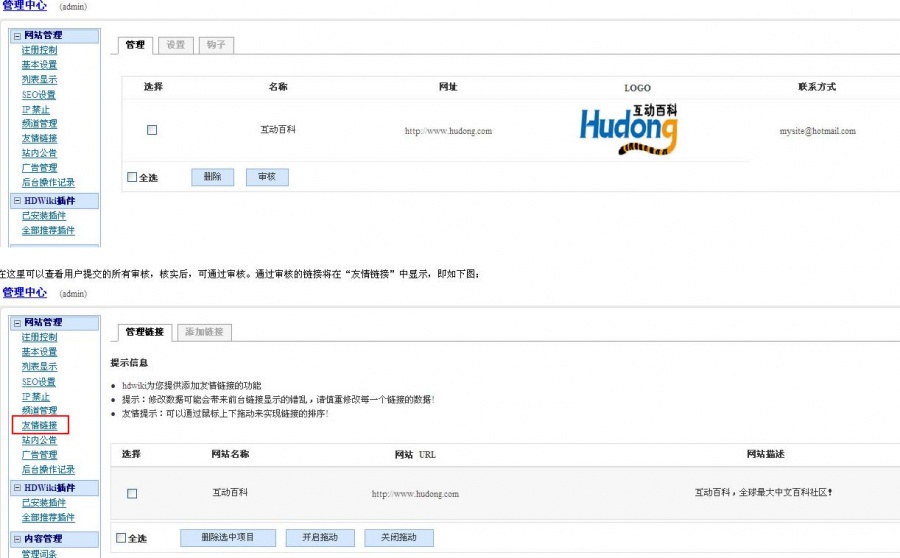Collapse the 网站管理 section in the upper admin panel
This screenshot has width=900, height=558.
[x=17, y=36]
